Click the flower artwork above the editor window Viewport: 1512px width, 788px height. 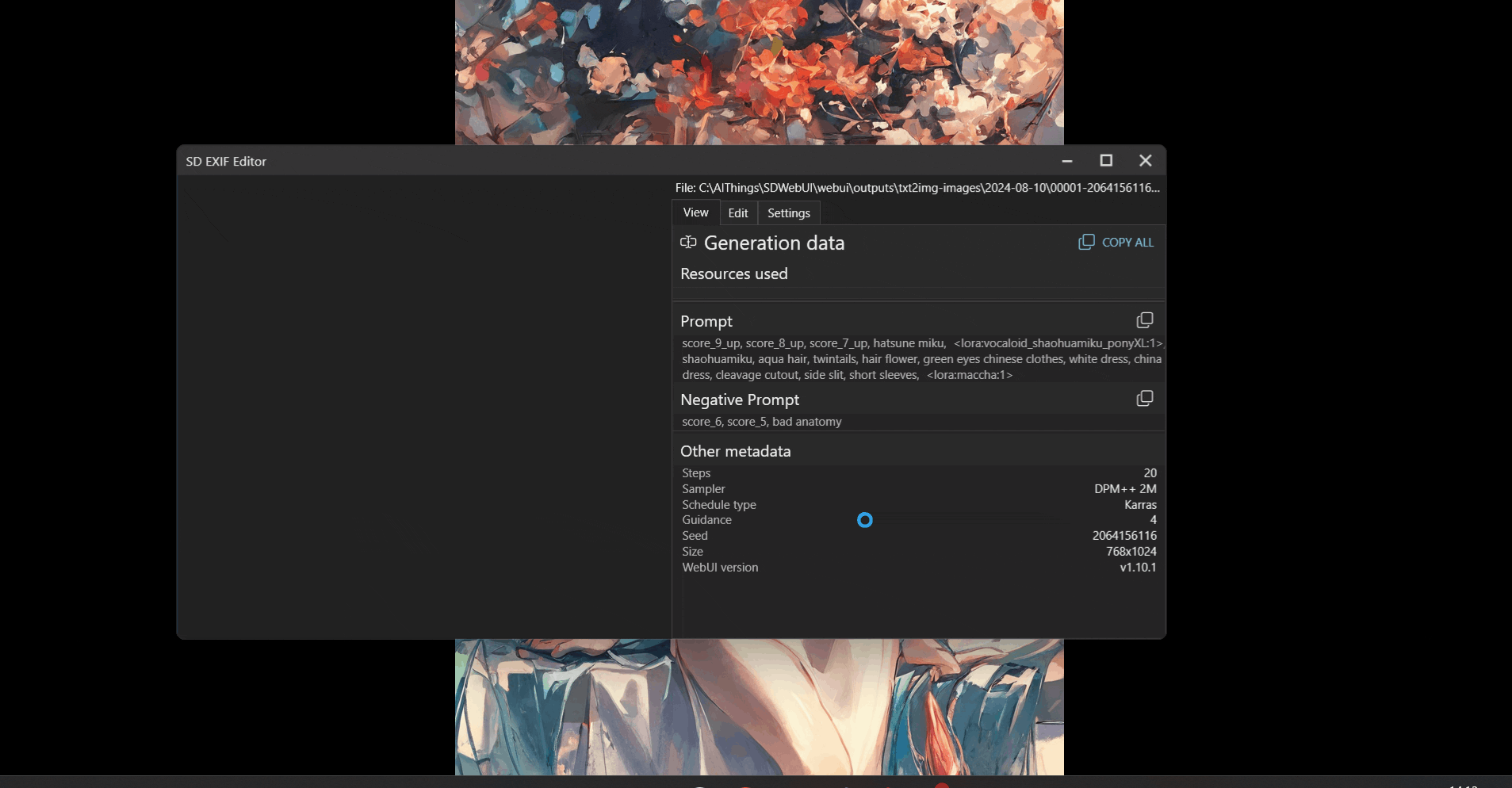(x=760, y=71)
